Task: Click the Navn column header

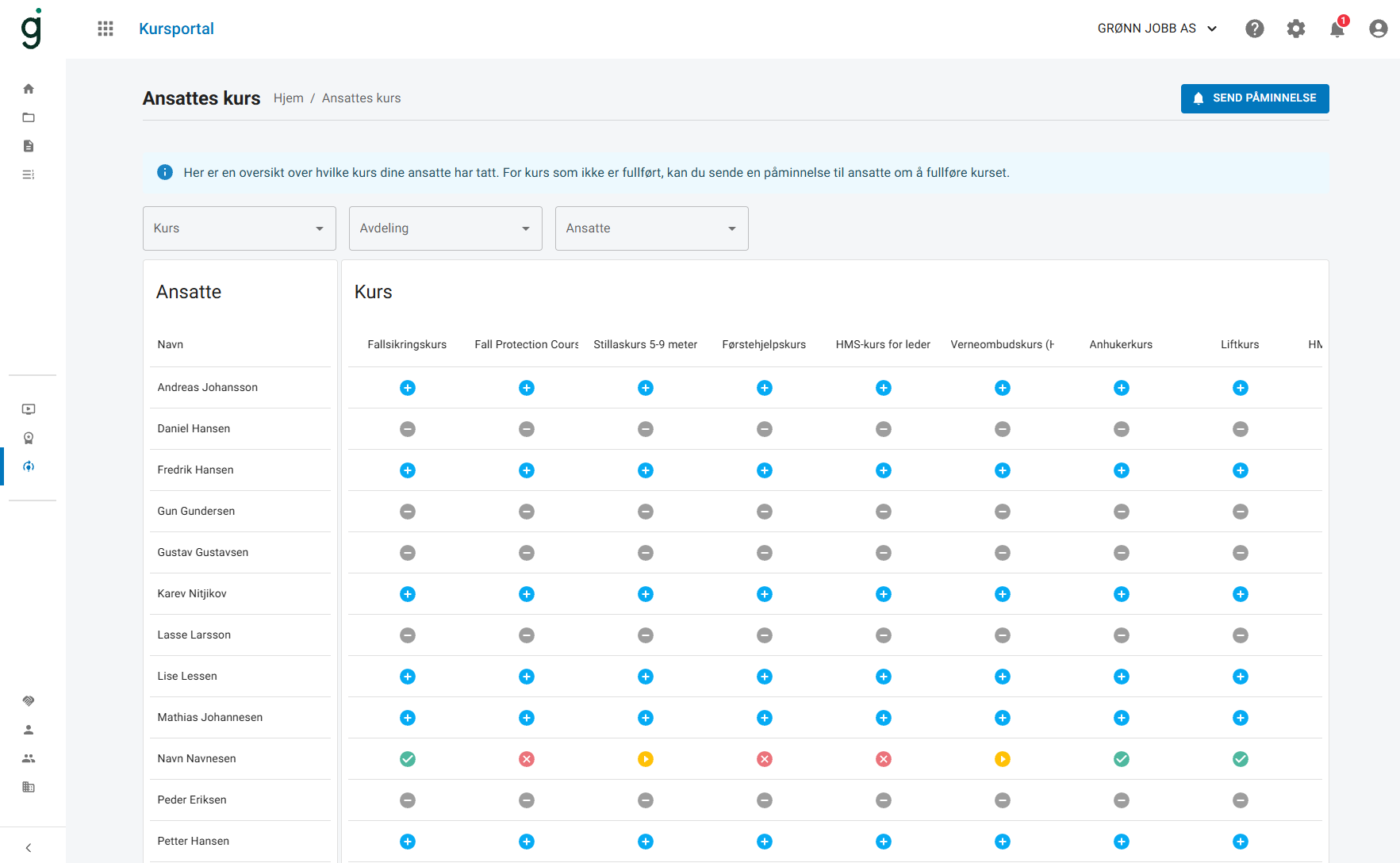Action: tap(171, 344)
